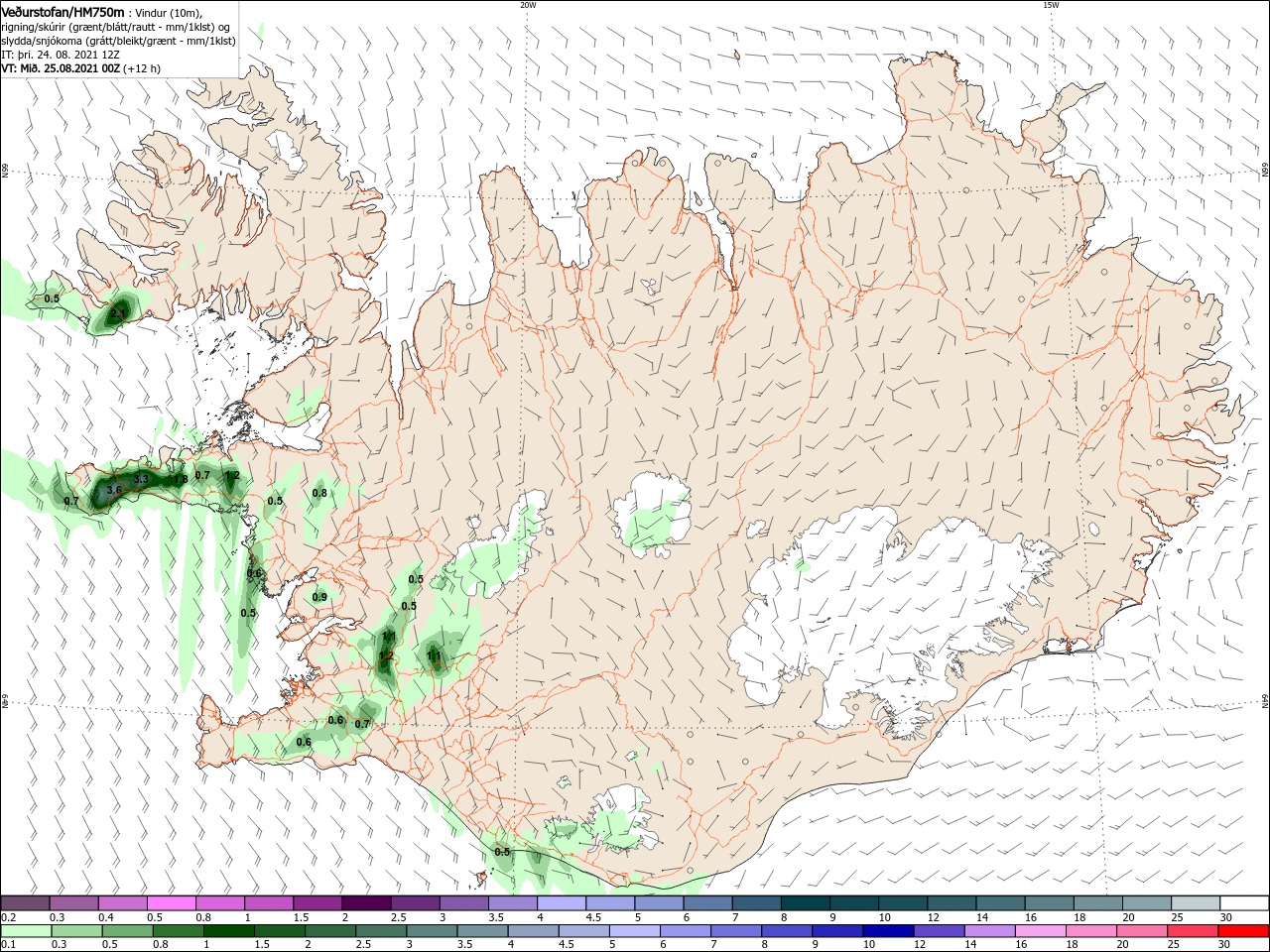
Task: Select the 3.3 precipitation value
Action: pyautogui.click(x=141, y=479)
